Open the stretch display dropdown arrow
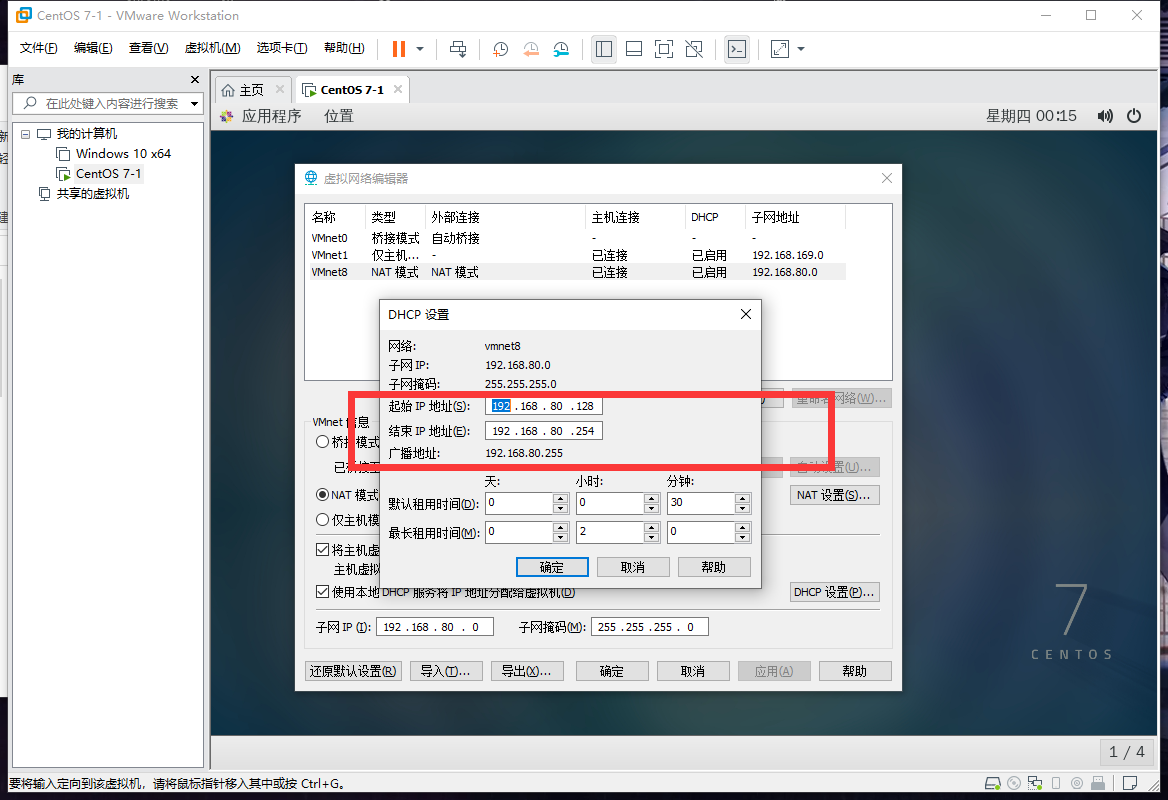Image resolution: width=1168 pixels, height=800 pixels. 801,49
